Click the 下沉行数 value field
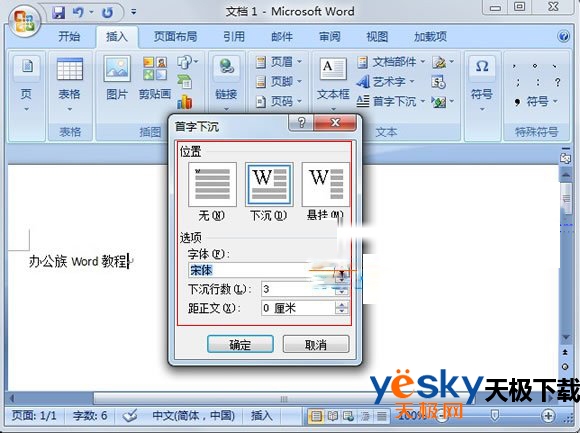Screen dimensions: 580x433 299,289
